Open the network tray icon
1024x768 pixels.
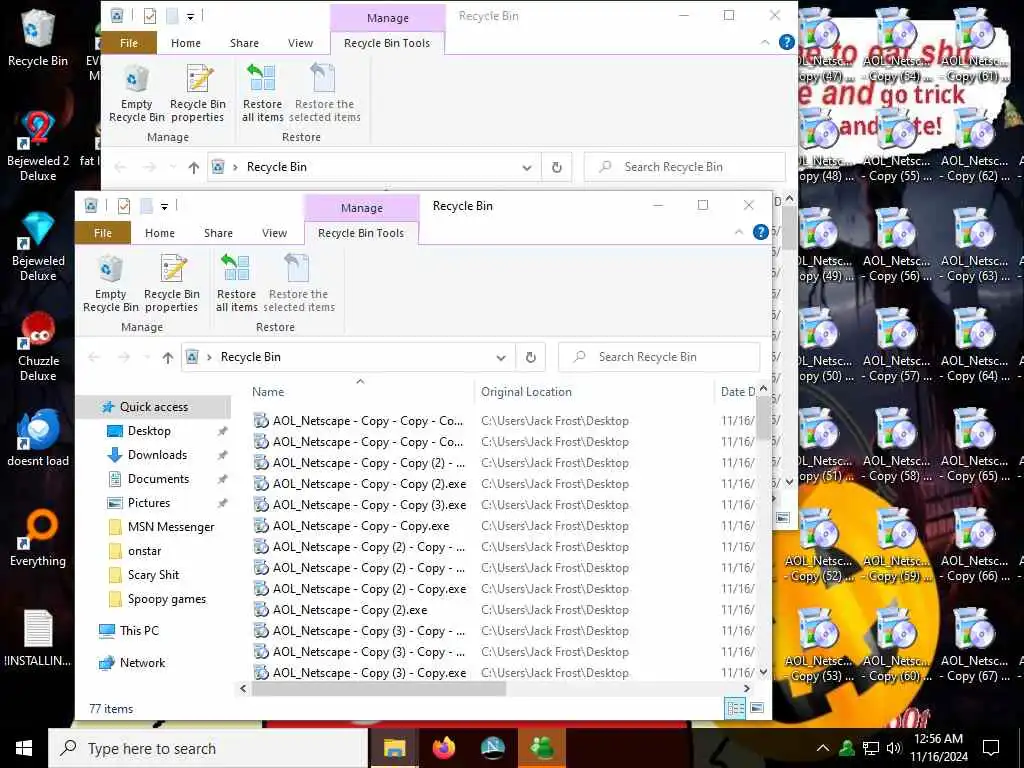point(871,748)
